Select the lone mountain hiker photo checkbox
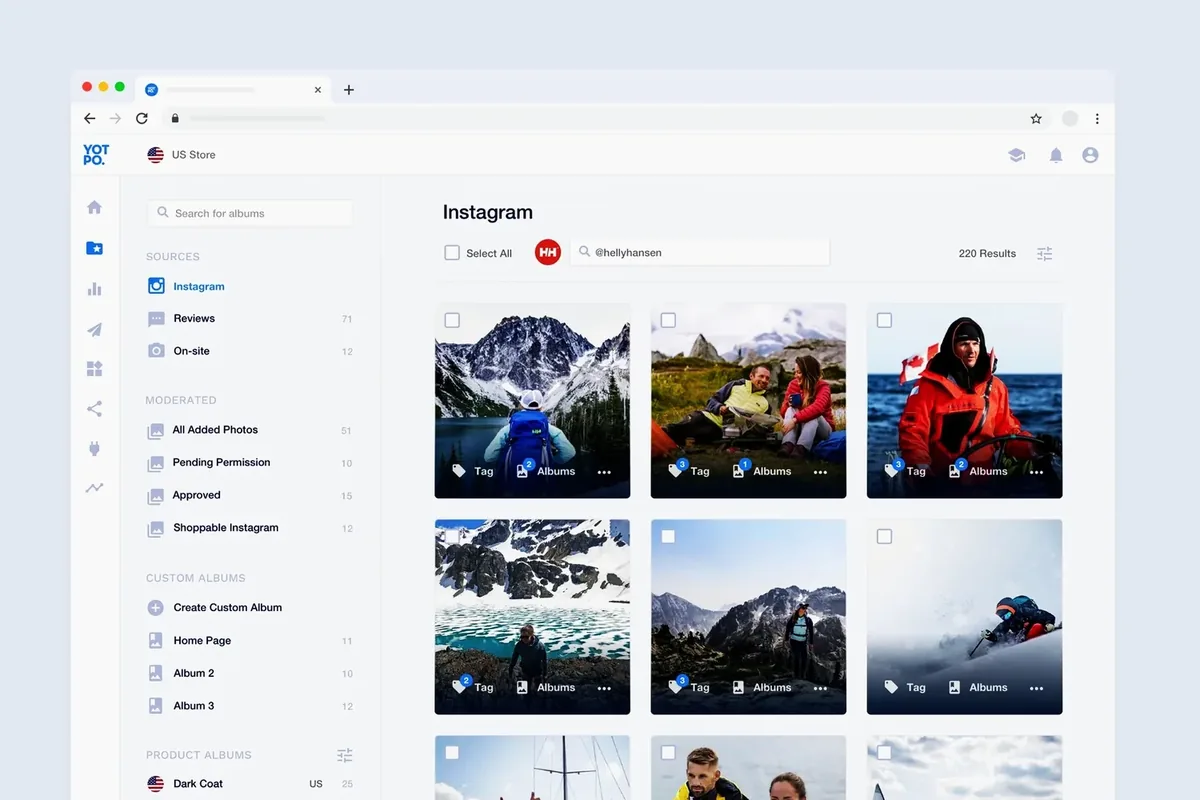Image resolution: width=1200 pixels, height=800 pixels. coord(668,536)
